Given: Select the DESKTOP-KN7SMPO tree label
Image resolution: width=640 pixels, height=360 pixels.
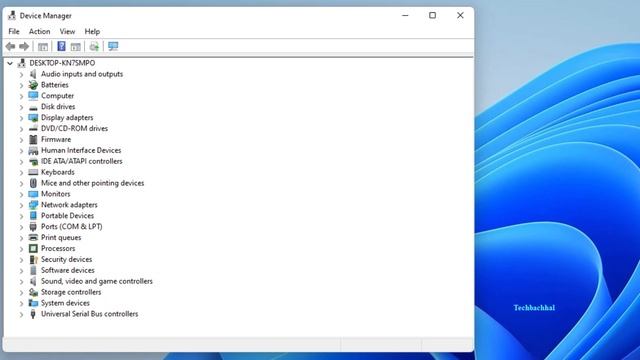Looking at the screenshot, I should (62, 63).
